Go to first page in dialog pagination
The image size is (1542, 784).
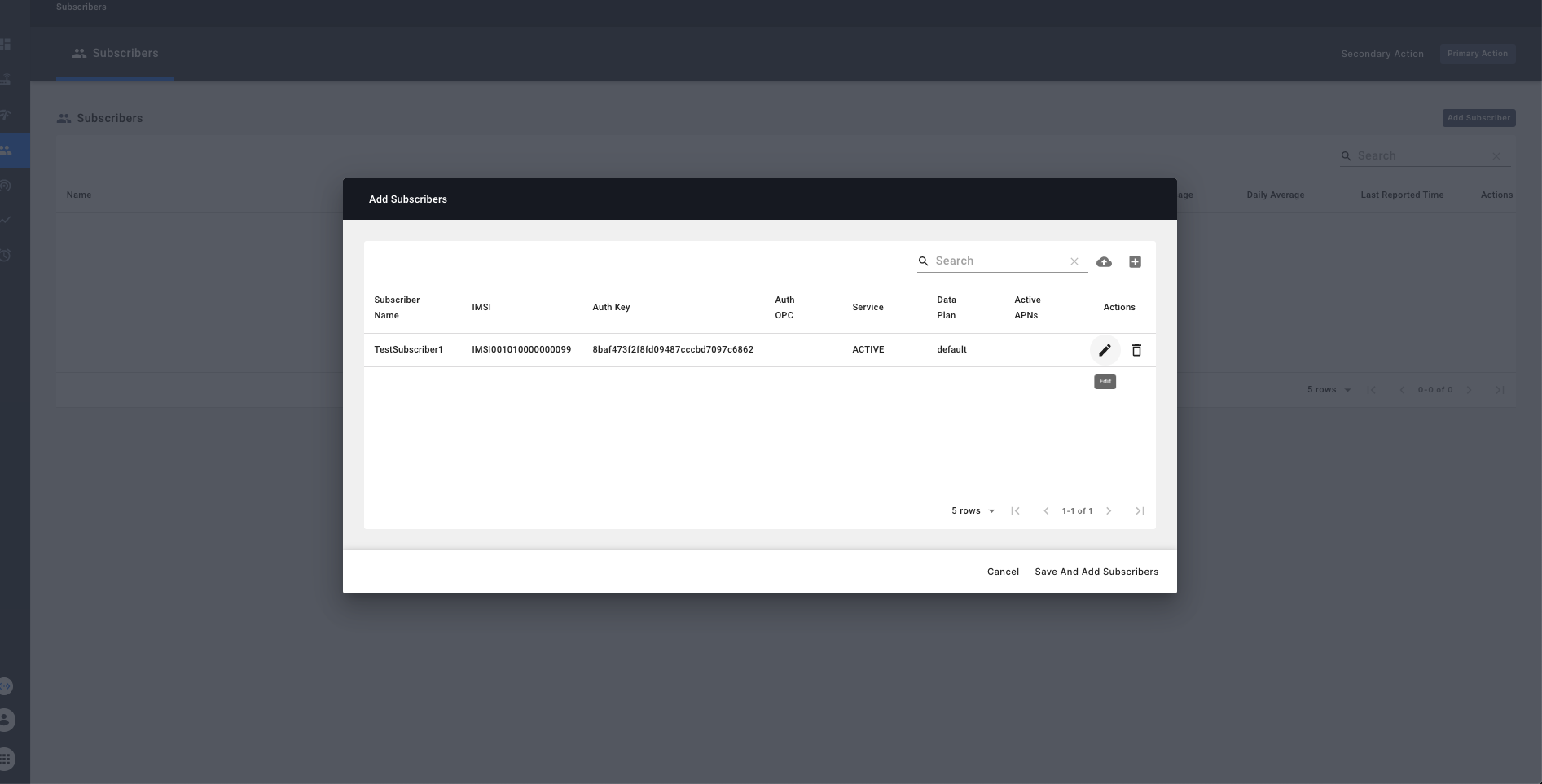1015,511
